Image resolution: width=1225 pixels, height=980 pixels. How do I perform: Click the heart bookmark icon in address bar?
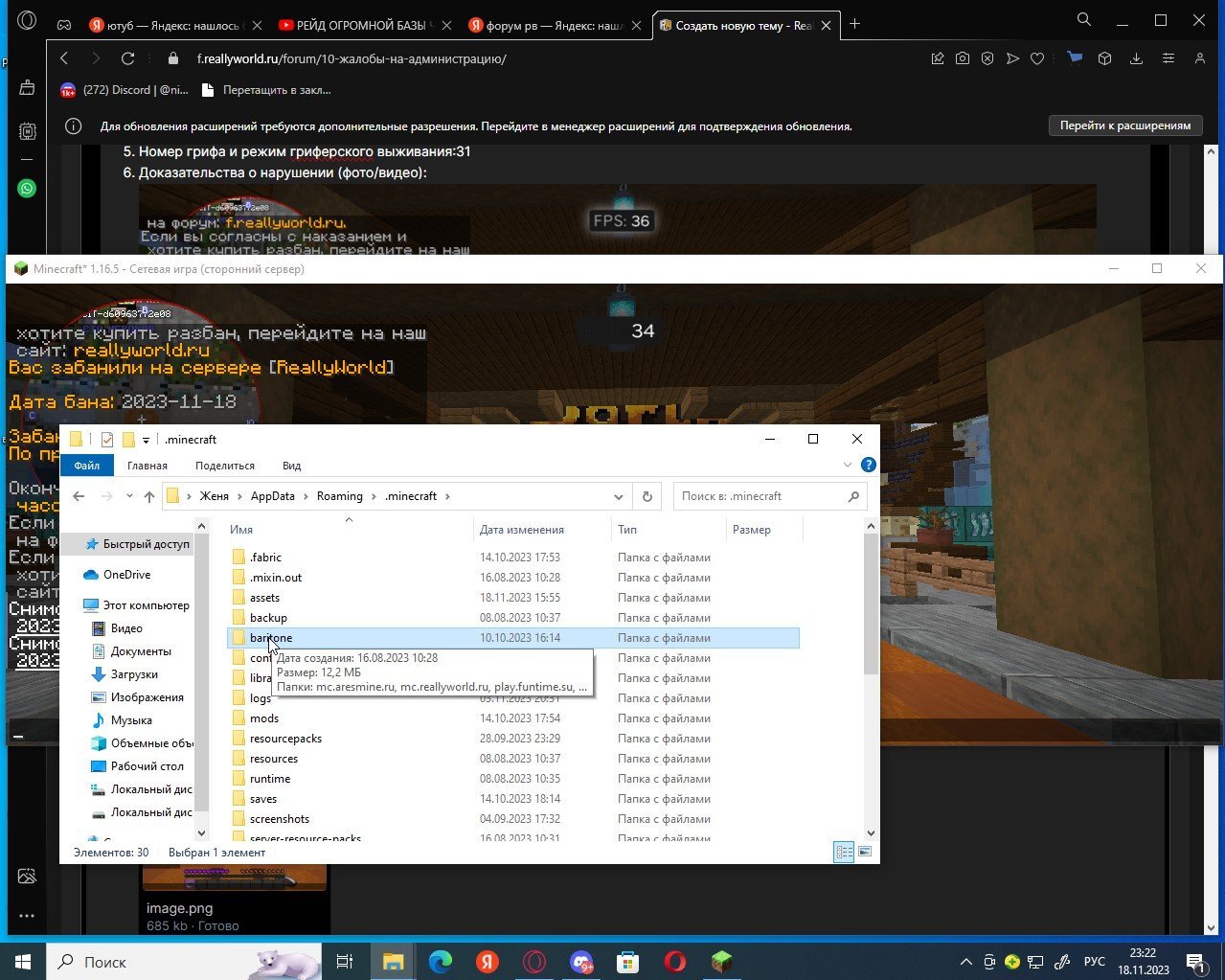(x=1037, y=58)
